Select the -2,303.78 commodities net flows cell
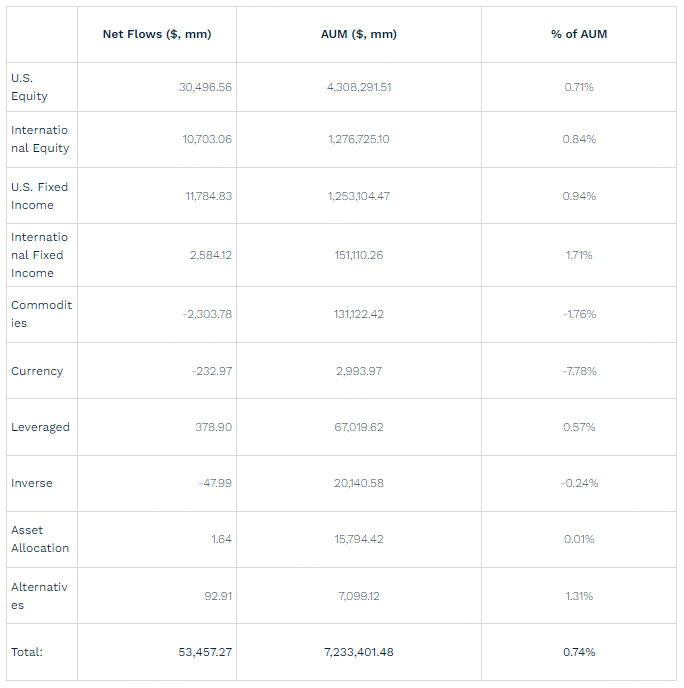Image resolution: width=684 pixels, height=688 pixels. coord(207,314)
